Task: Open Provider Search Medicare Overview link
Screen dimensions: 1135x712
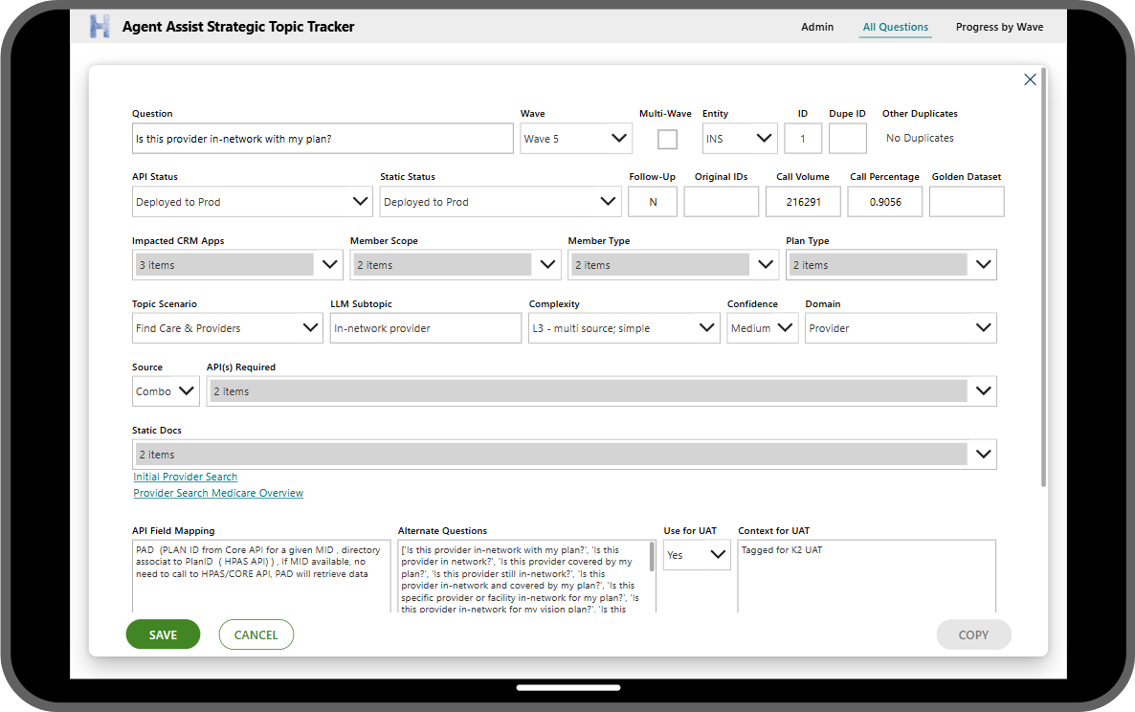Action: [x=218, y=493]
